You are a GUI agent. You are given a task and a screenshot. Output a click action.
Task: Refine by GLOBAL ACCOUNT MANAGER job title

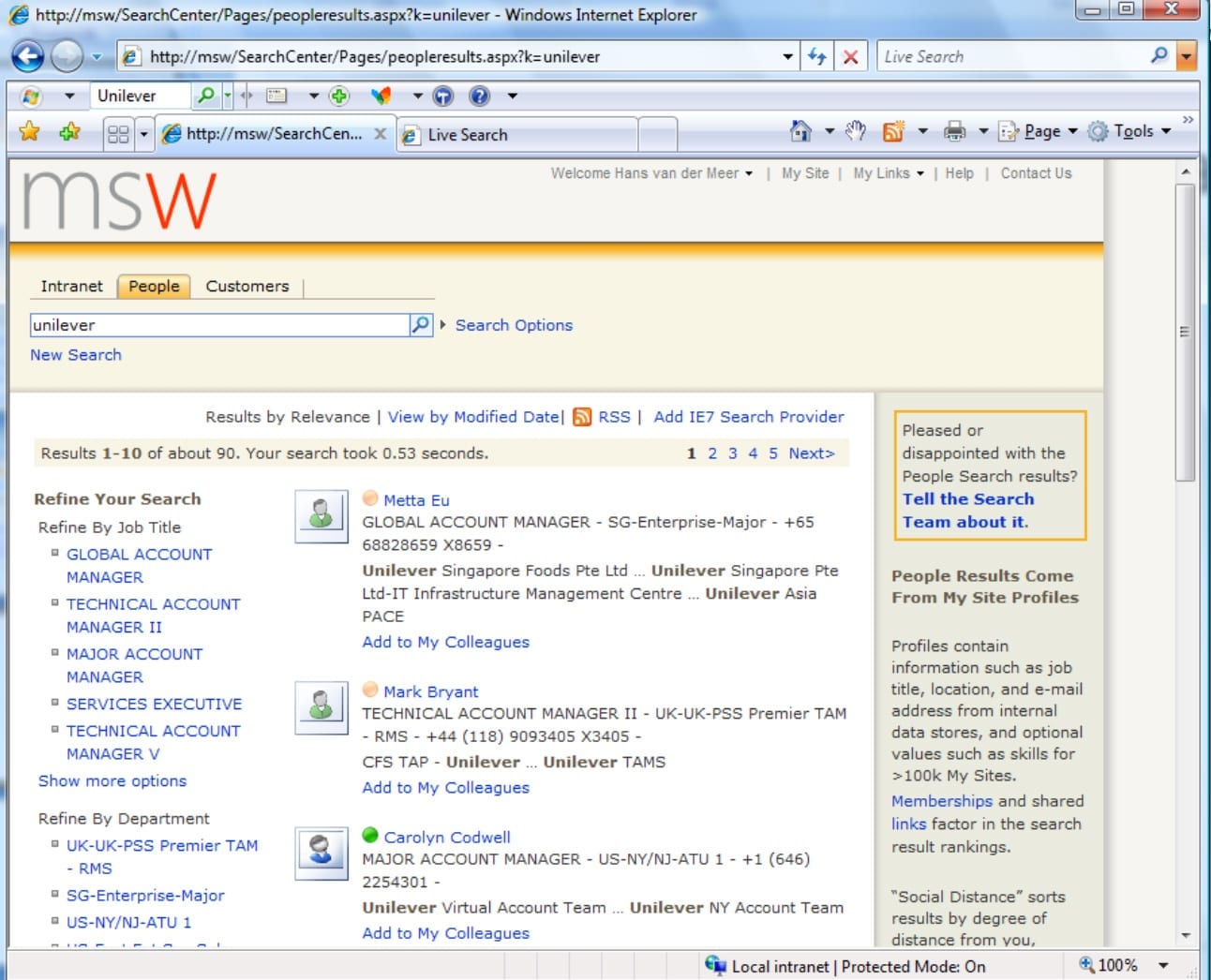[139, 566]
